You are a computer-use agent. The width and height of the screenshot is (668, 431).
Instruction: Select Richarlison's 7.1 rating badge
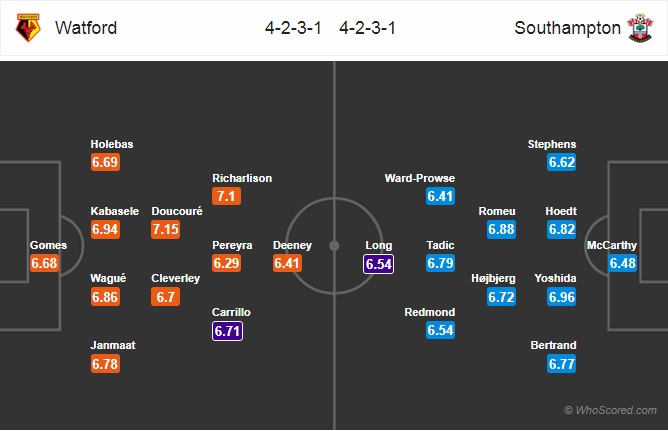tap(226, 196)
